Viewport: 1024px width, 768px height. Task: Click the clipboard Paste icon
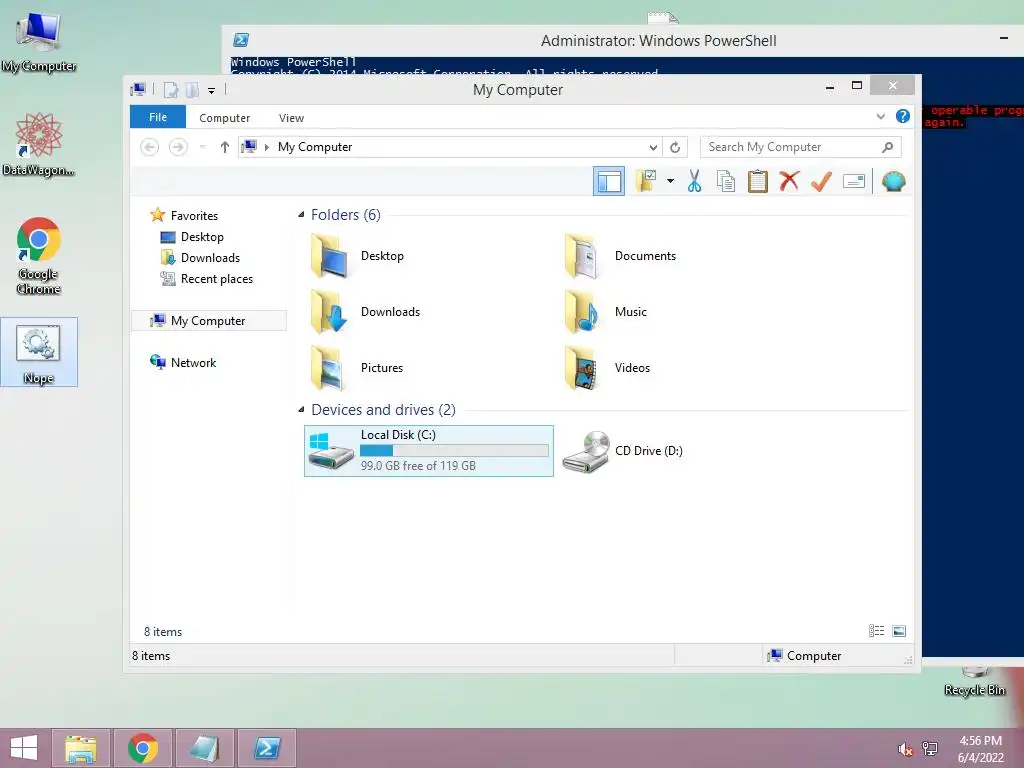click(758, 181)
